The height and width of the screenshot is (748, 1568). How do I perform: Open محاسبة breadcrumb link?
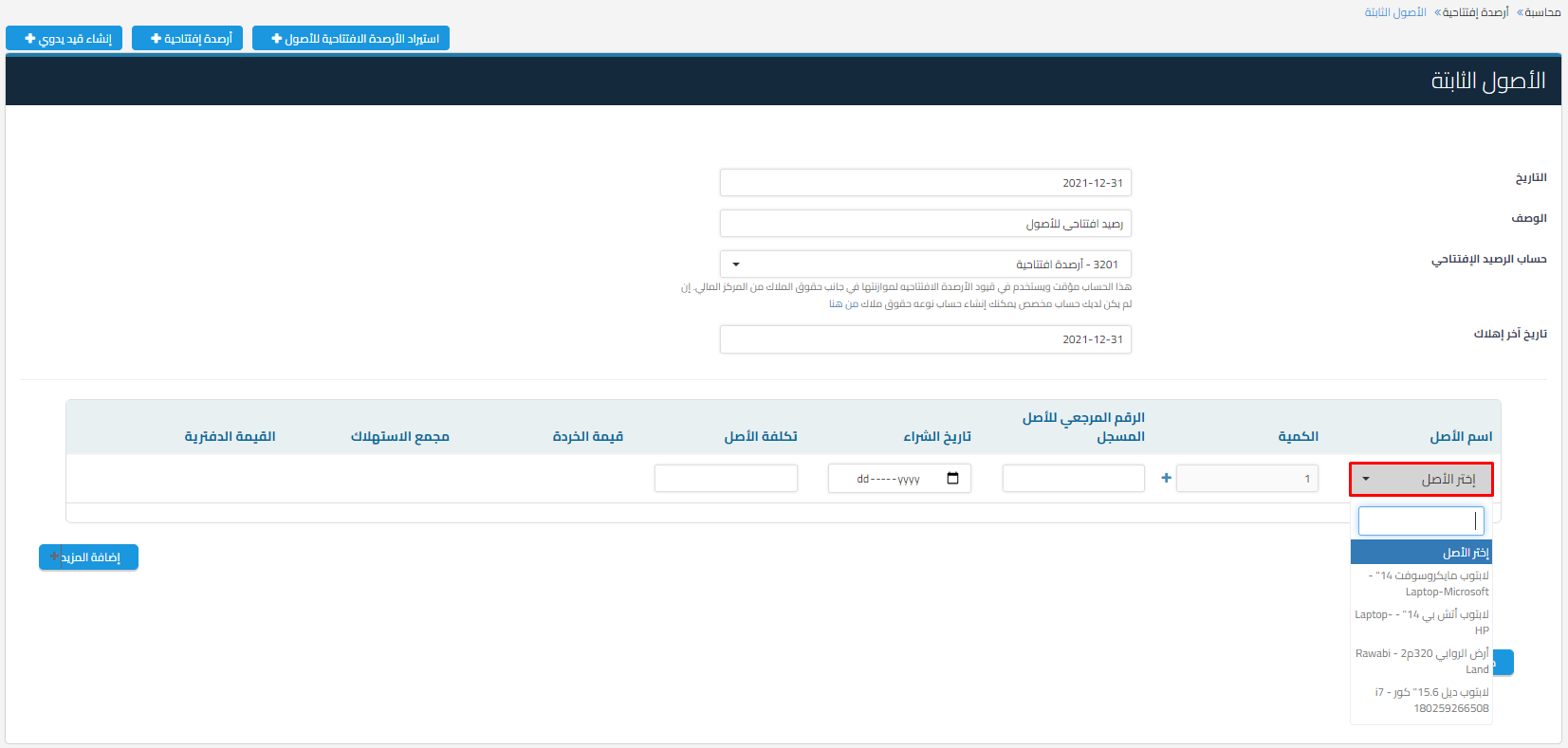point(1542,12)
